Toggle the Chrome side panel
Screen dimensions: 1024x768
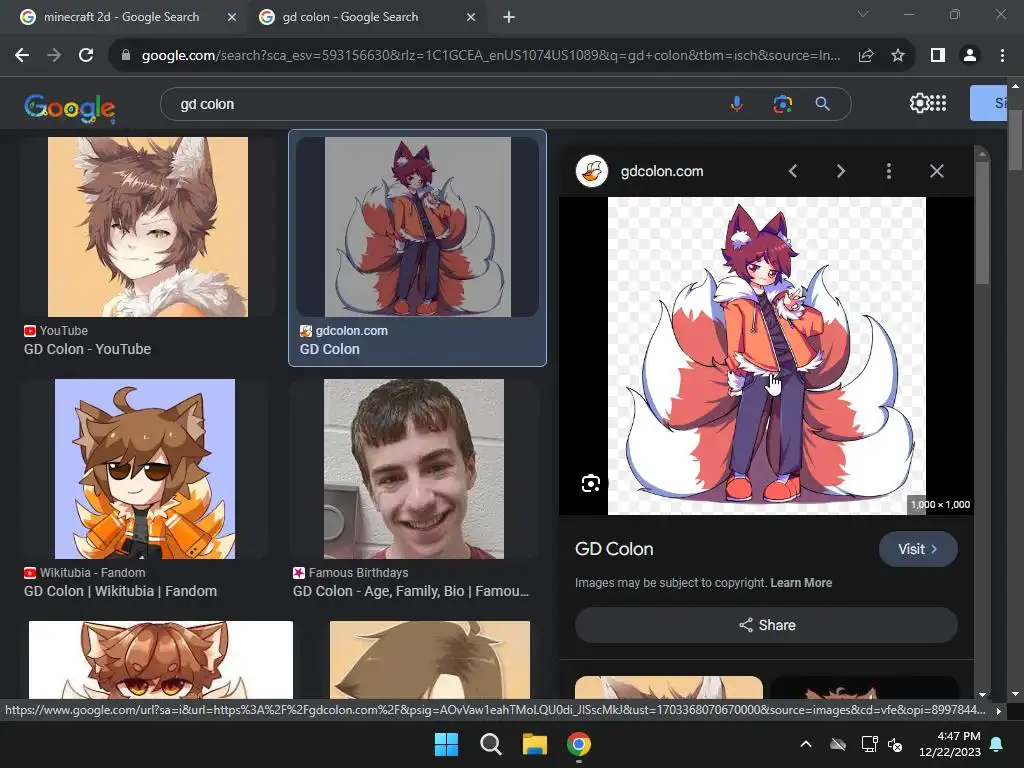pyautogui.click(x=938, y=56)
